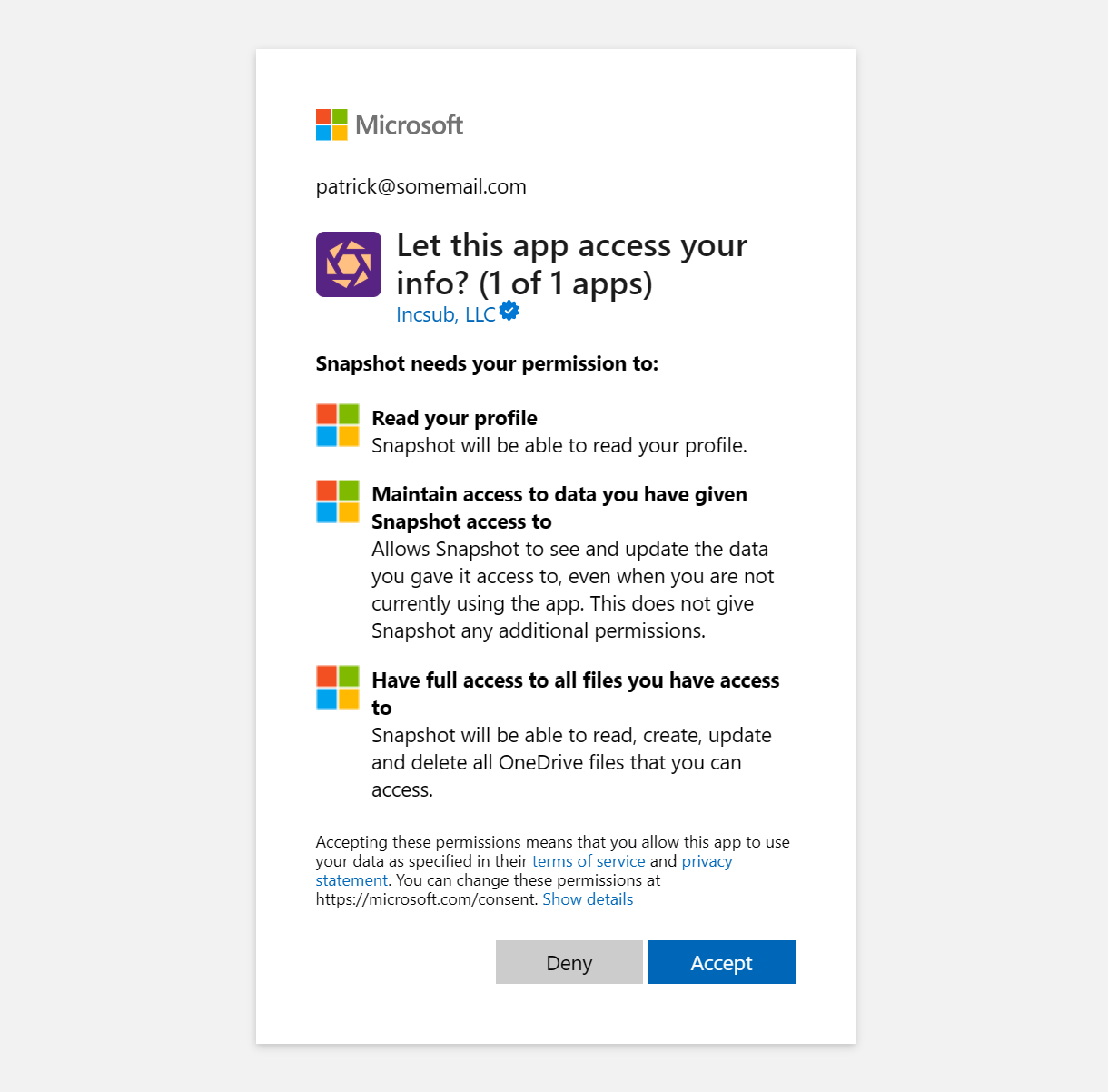The width and height of the screenshot is (1108, 1092).
Task: Click 'Let this app access your info?' heading
Action: [x=572, y=264]
